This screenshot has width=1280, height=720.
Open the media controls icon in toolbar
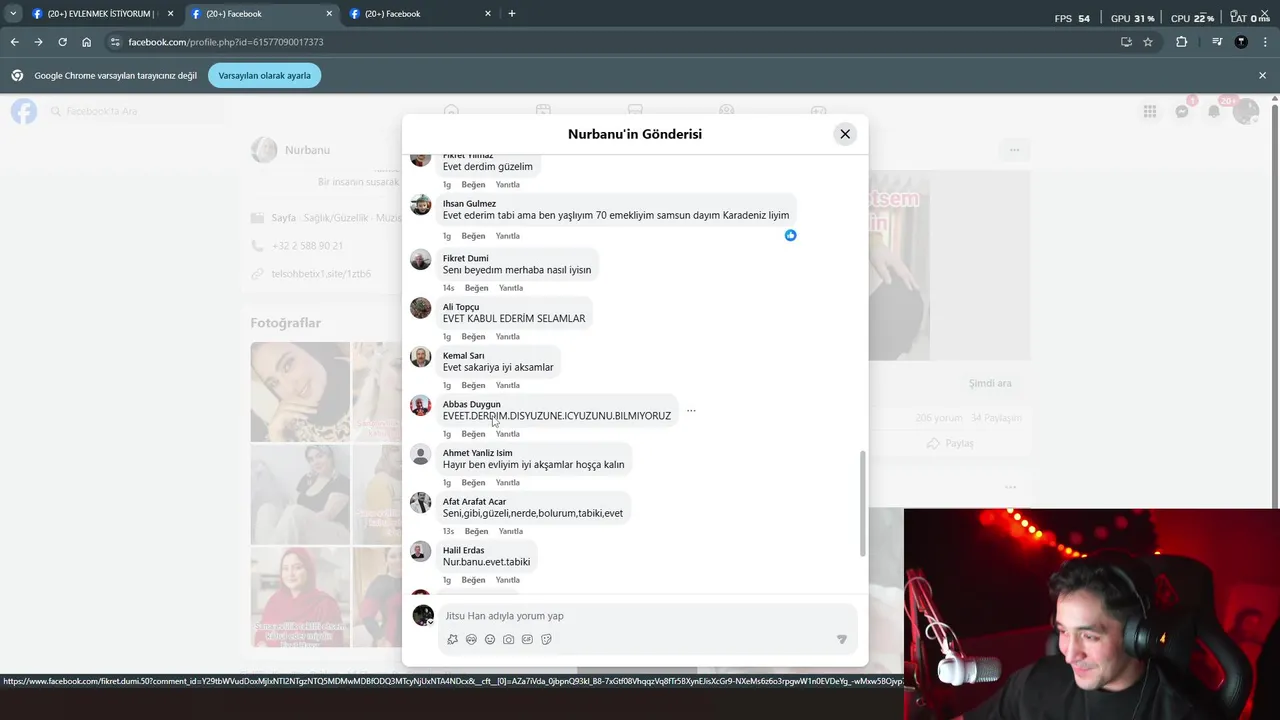pos(1217,42)
